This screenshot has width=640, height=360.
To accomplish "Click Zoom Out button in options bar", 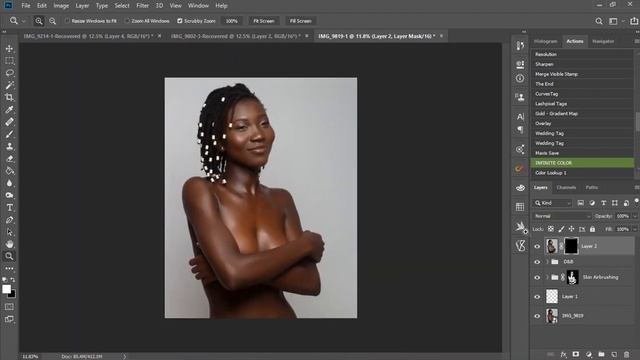I will click(x=53, y=21).
